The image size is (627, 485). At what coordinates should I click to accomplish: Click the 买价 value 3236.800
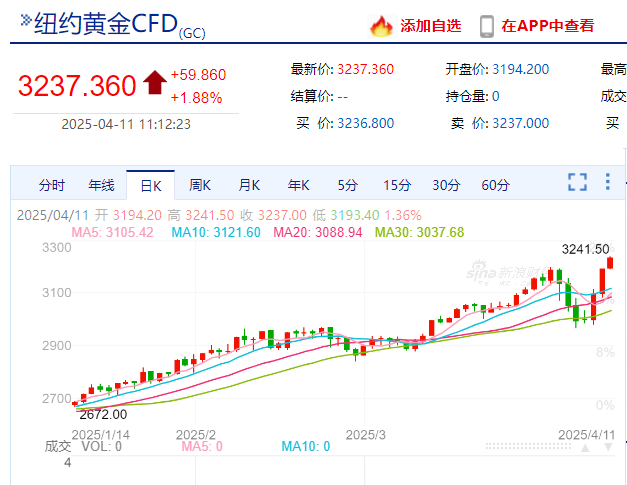365,123
